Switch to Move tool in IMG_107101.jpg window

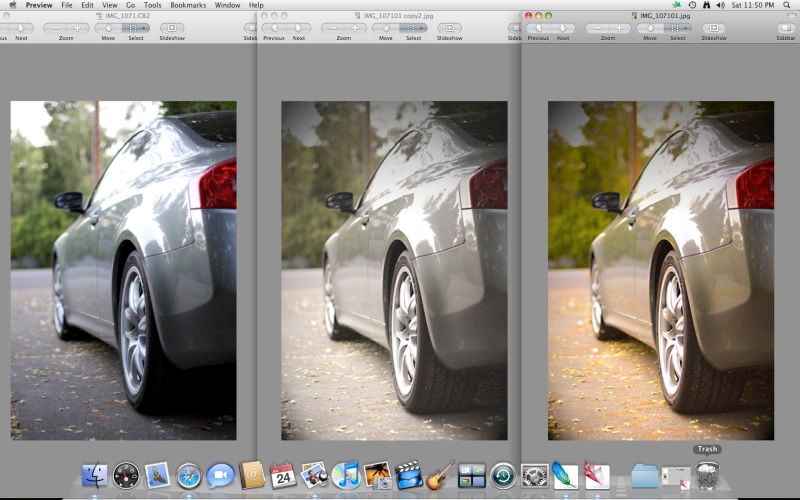650,28
